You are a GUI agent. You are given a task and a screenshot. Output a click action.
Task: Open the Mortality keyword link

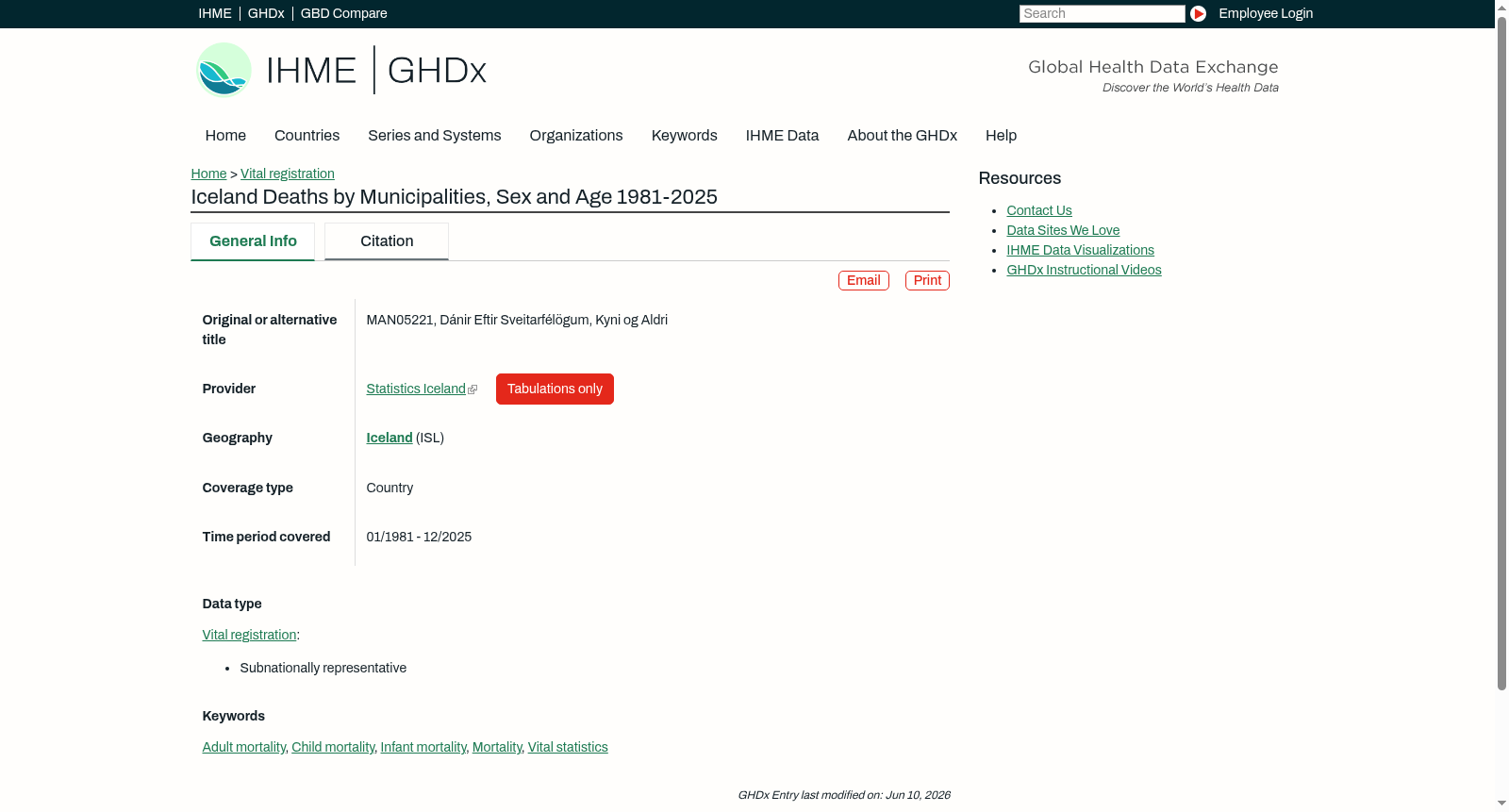click(x=497, y=748)
